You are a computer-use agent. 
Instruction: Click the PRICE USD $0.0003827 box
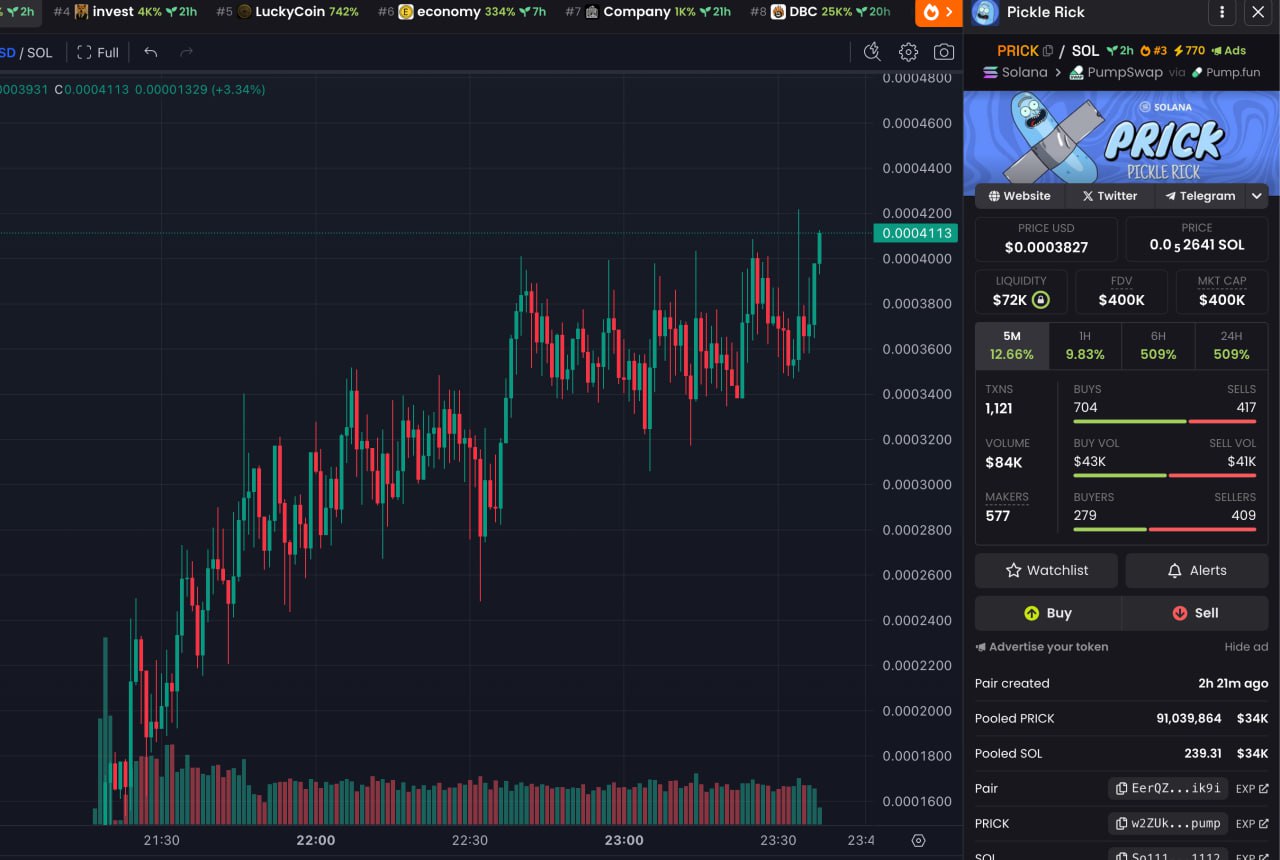[1046, 239]
